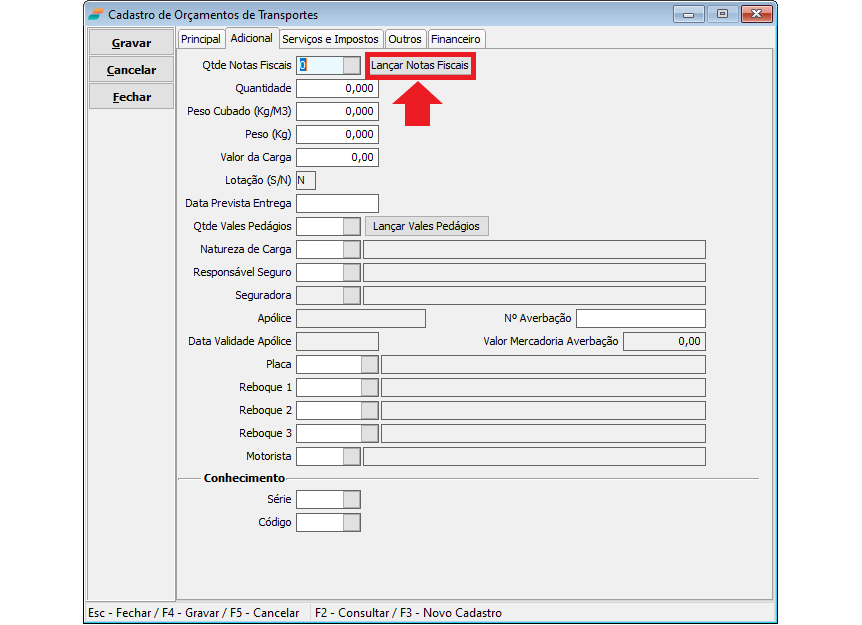Click the application icon in title bar
The height and width of the screenshot is (625, 862).
[95, 14]
